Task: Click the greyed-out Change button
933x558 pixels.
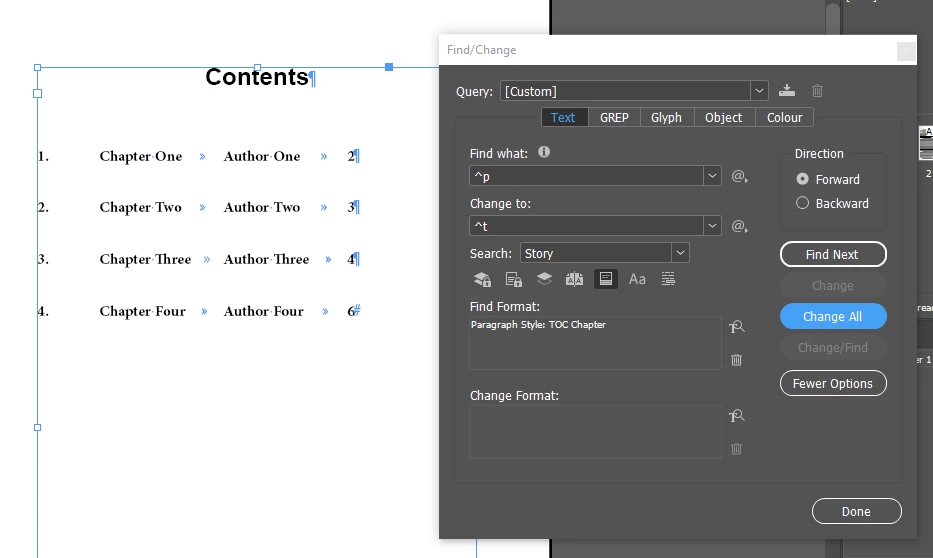Action: point(833,286)
